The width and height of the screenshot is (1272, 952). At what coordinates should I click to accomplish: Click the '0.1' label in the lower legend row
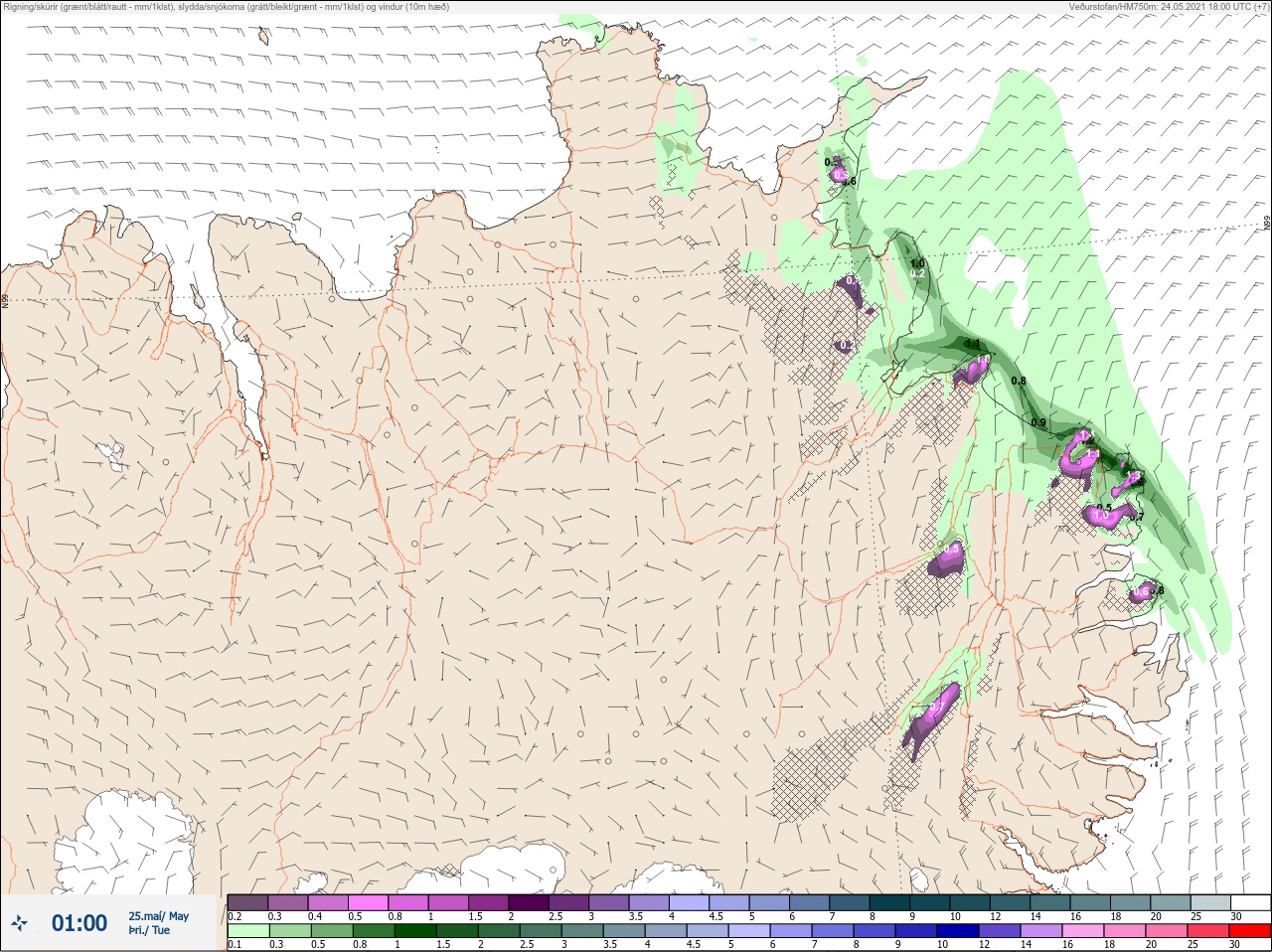point(235,945)
